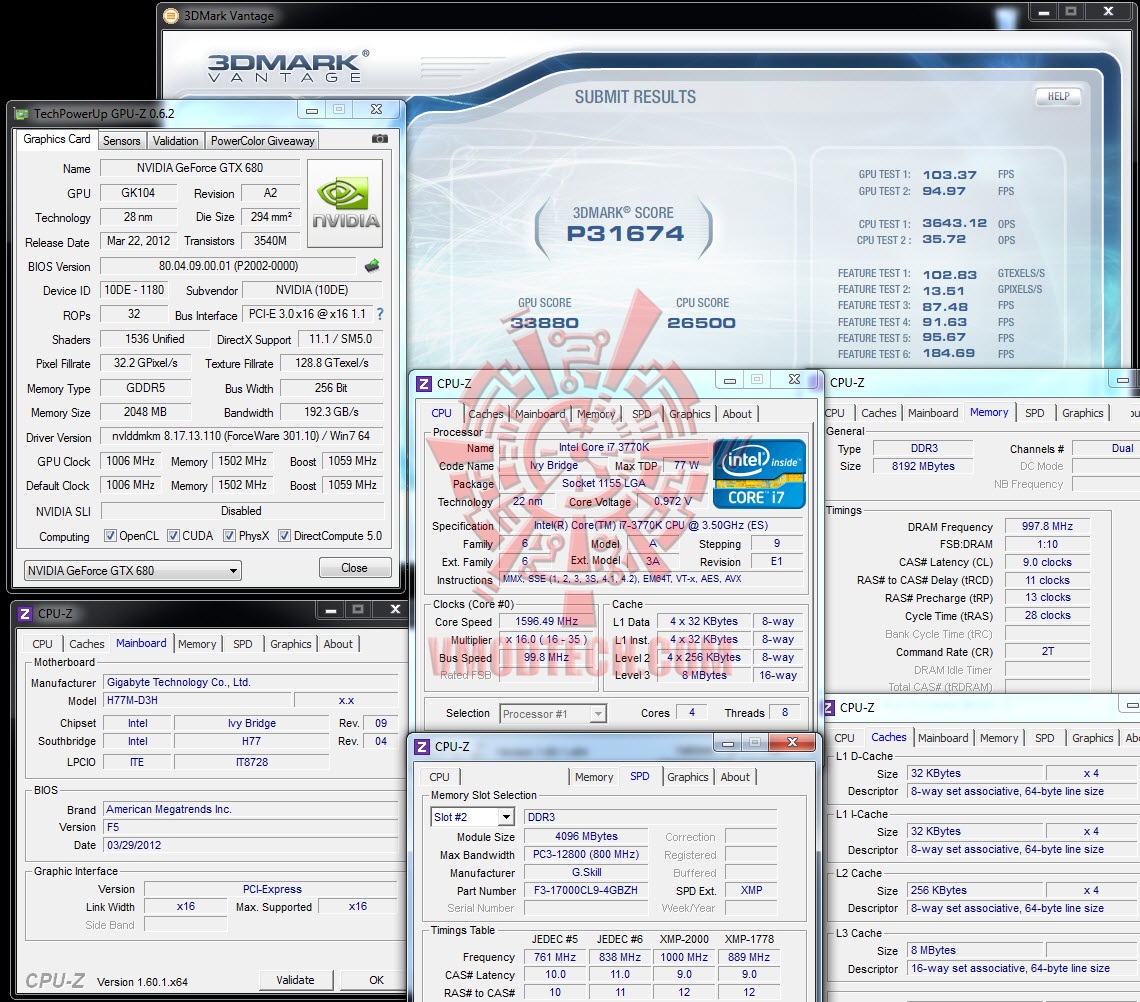This screenshot has height=1002, width=1140.
Task: Click the Max Bandwidth PC3-12800 field
Action: coord(586,854)
